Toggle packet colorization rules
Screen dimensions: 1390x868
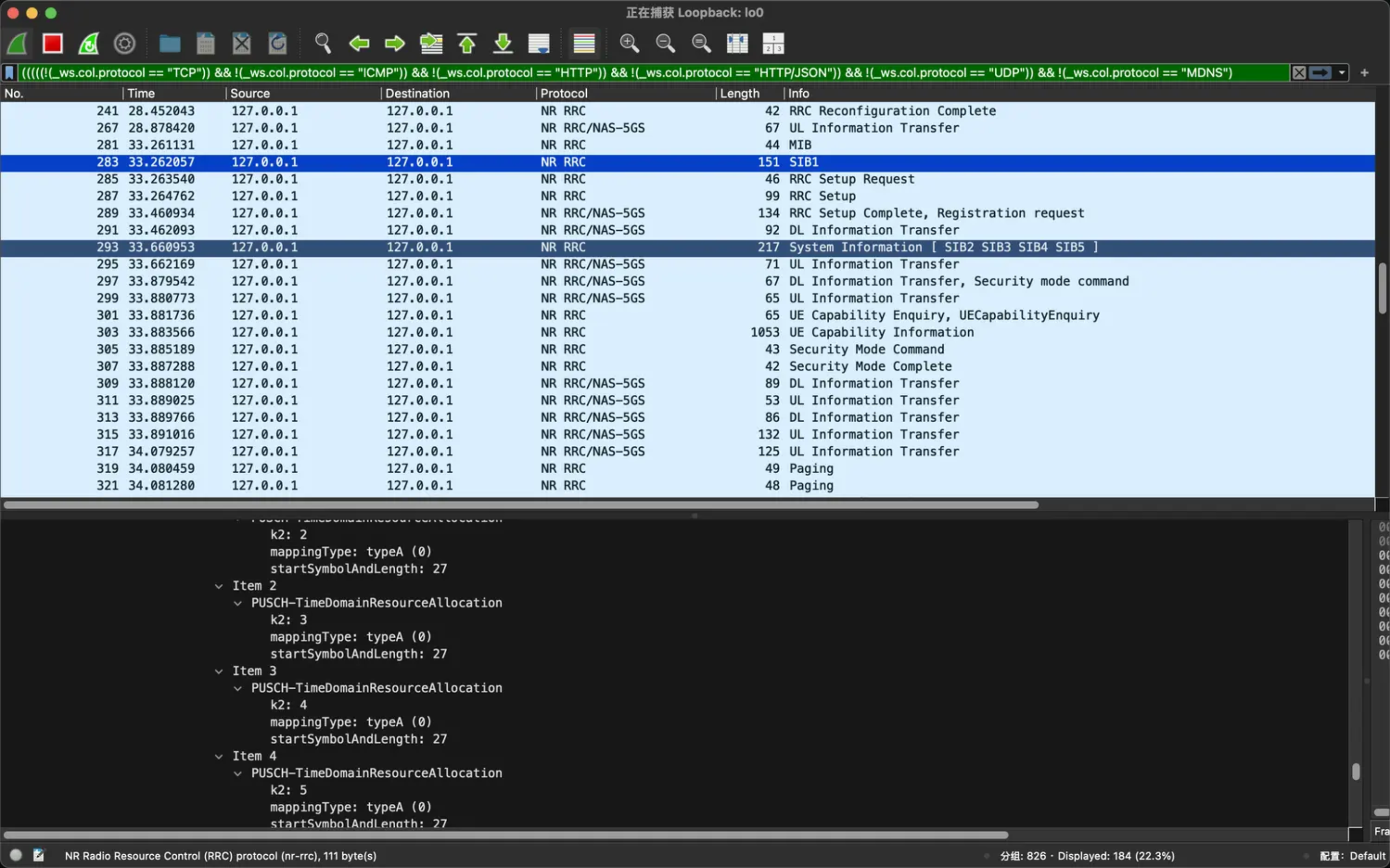[x=584, y=43]
